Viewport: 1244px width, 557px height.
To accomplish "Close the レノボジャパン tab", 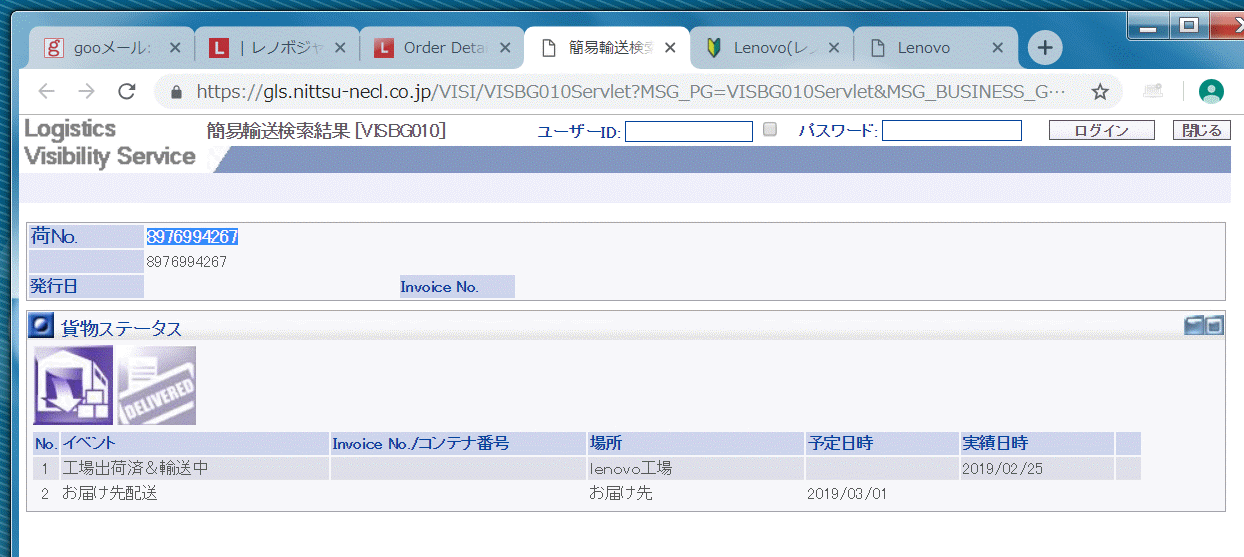I will pos(340,48).
